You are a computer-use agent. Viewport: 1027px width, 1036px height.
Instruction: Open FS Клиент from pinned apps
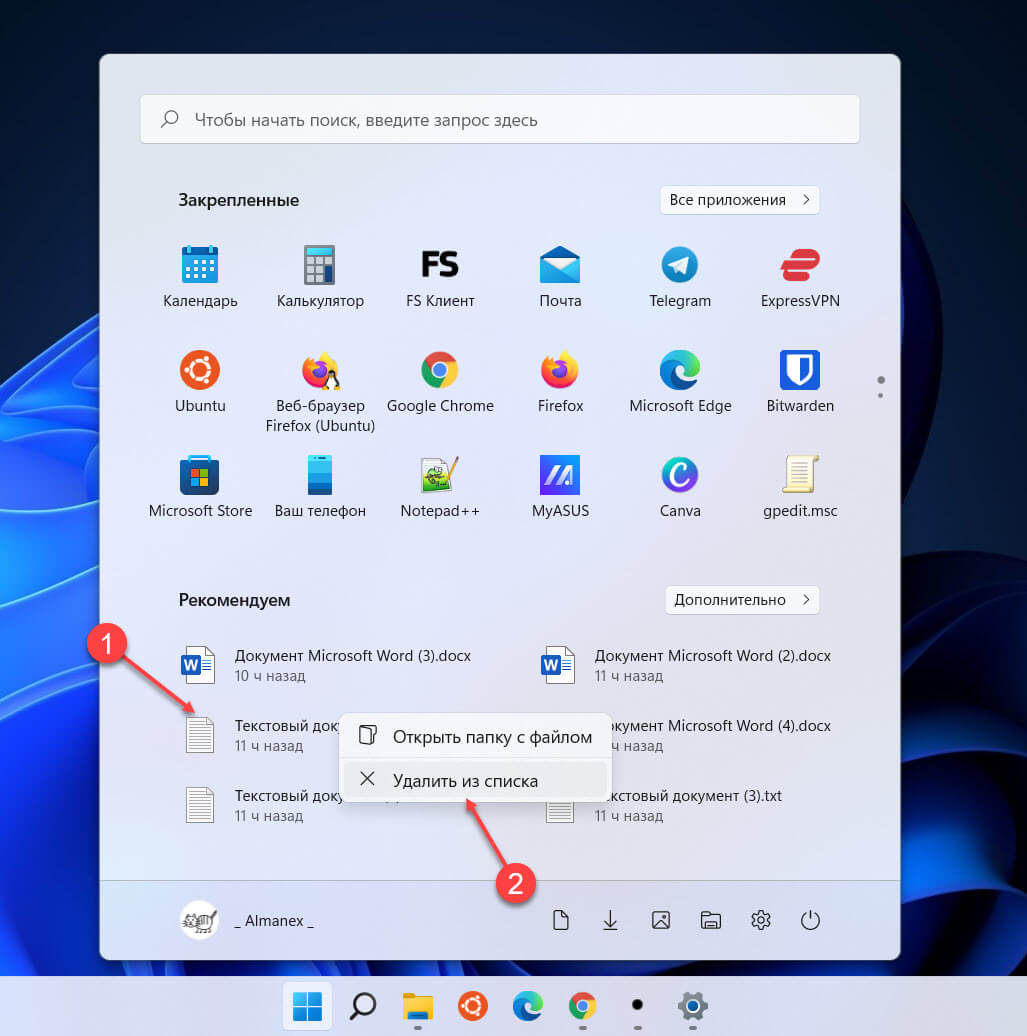point(440,277)
